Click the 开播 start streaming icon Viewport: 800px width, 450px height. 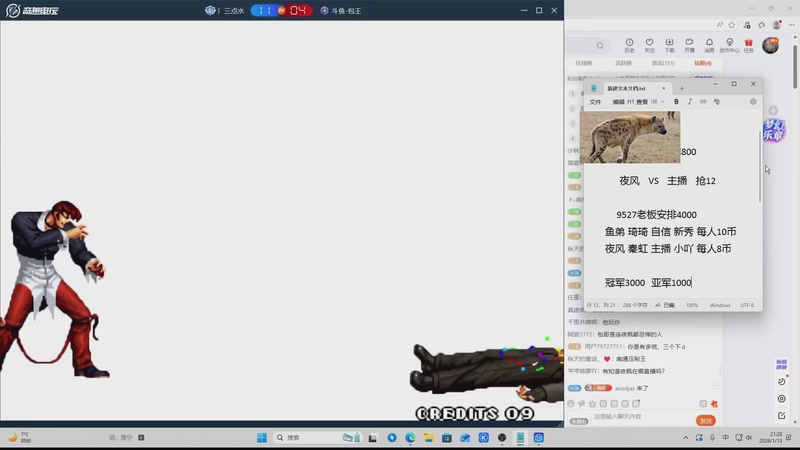[x=689, y=45]
